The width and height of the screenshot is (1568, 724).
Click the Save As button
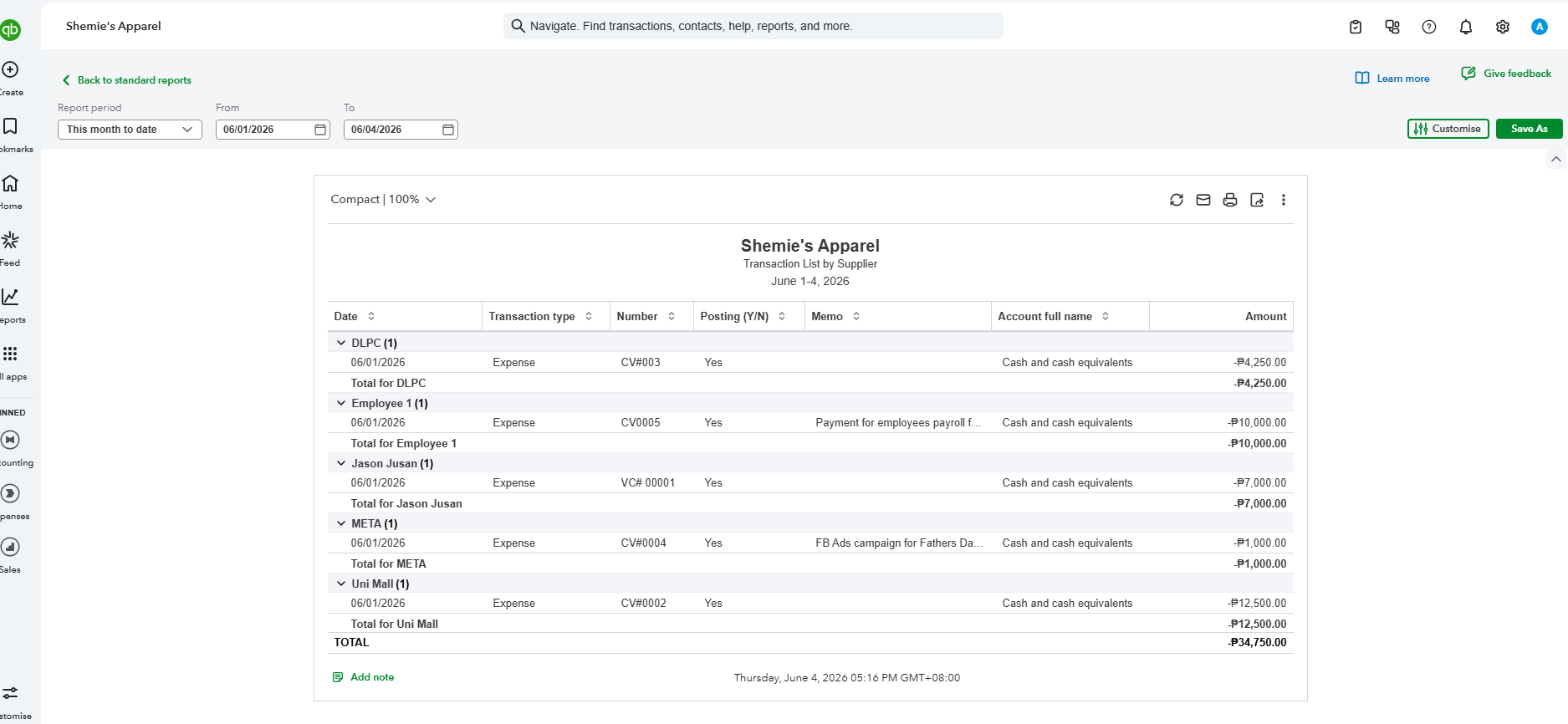coord(1530,129)
